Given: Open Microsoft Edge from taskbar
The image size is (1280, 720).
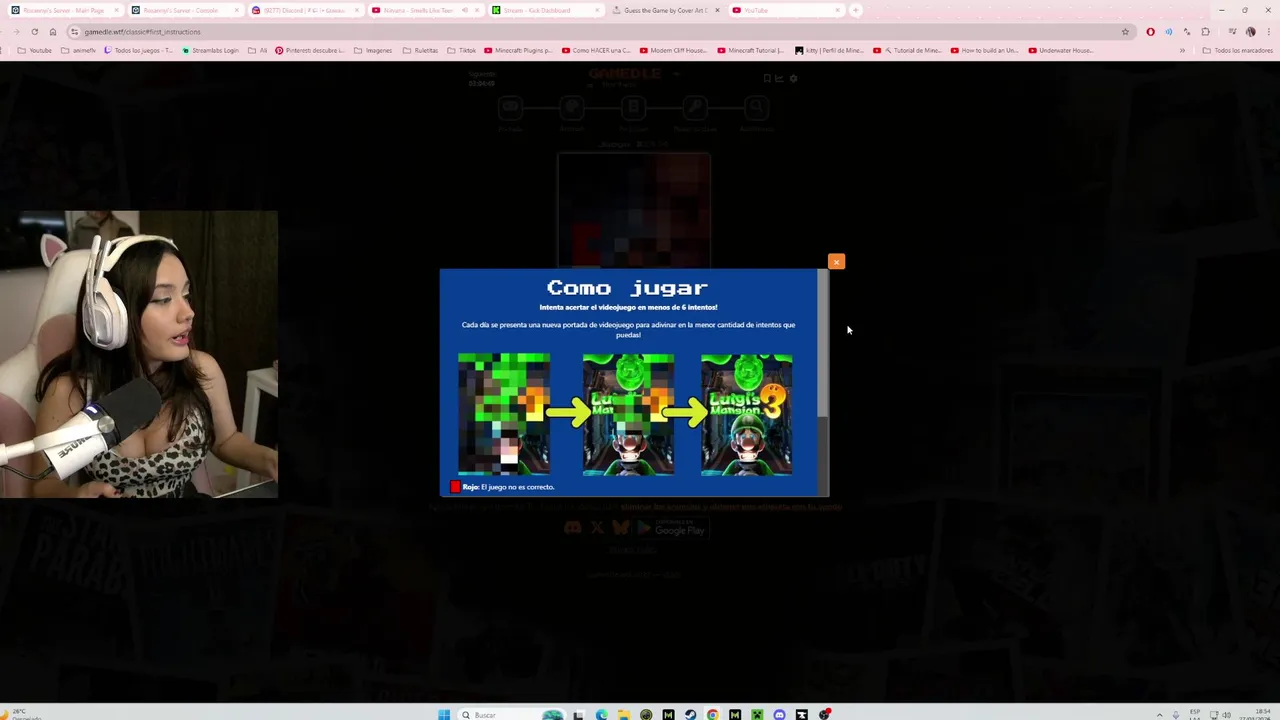Looking at the screenshot, I should pyautogui.click(x=601, y=714).
